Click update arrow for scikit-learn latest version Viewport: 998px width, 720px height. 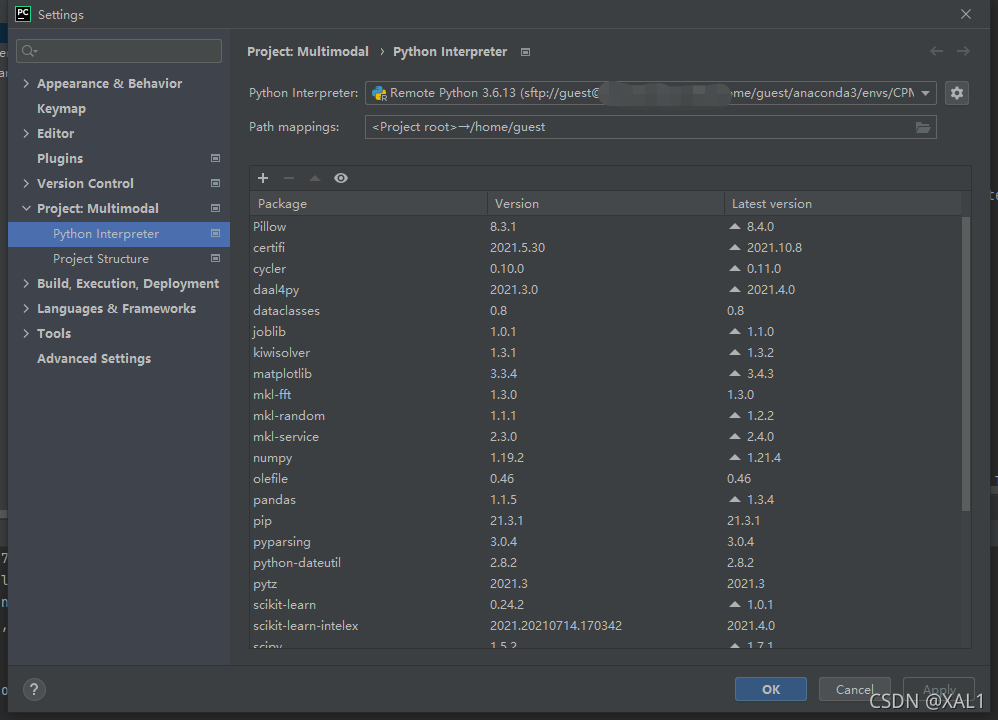pos(734,604)
